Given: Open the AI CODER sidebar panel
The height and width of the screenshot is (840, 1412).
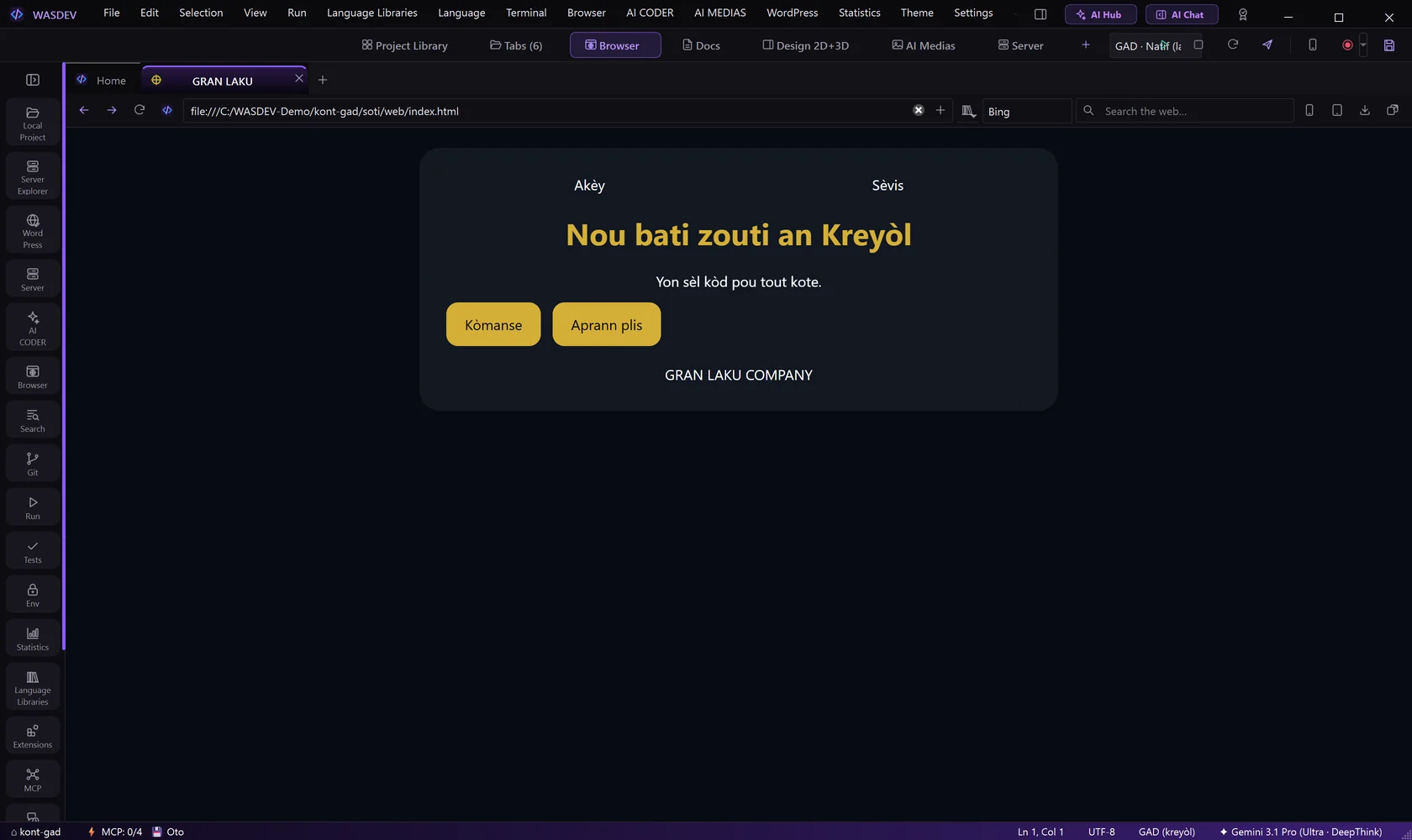Looking at the screenshot, I should [32, 327].
